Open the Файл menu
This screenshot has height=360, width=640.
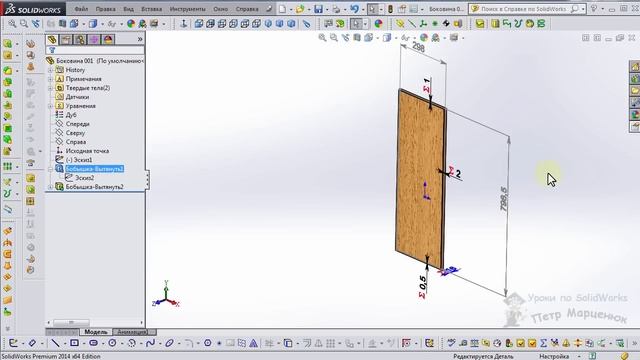point(81,9)
